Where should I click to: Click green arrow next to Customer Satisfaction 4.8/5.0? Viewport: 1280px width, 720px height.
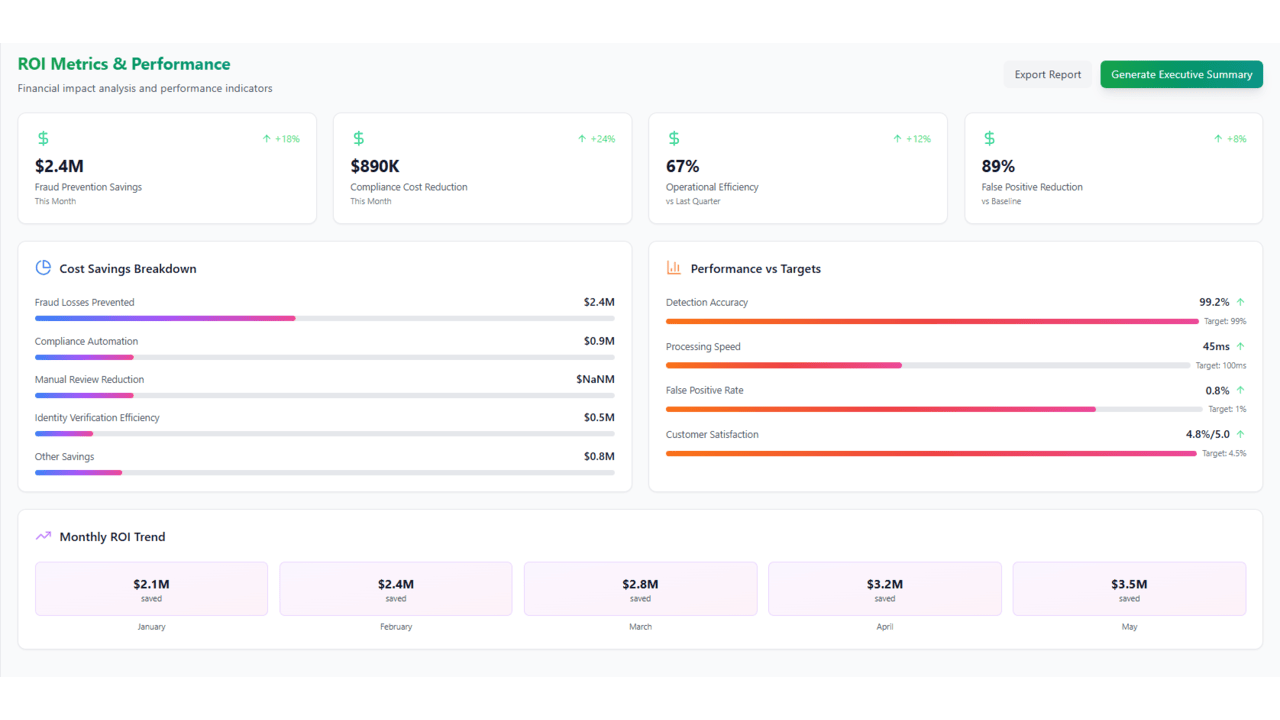point(1240,434)
